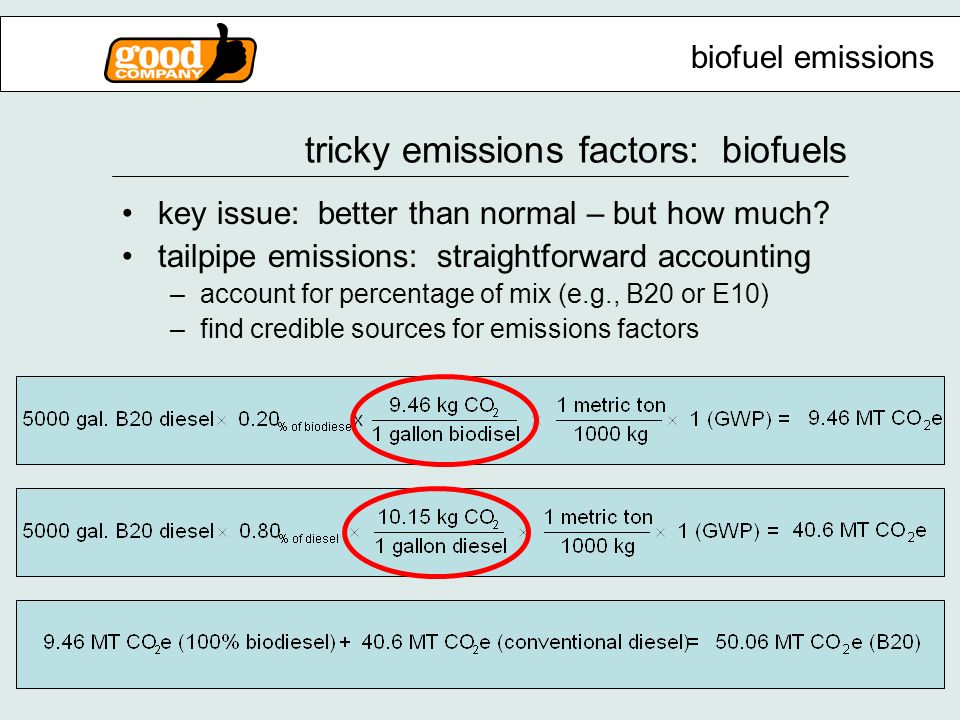Select '5000 gal. B20 diesel' in the first box
The height and width of the screenshot is (720, 960).
118,419
